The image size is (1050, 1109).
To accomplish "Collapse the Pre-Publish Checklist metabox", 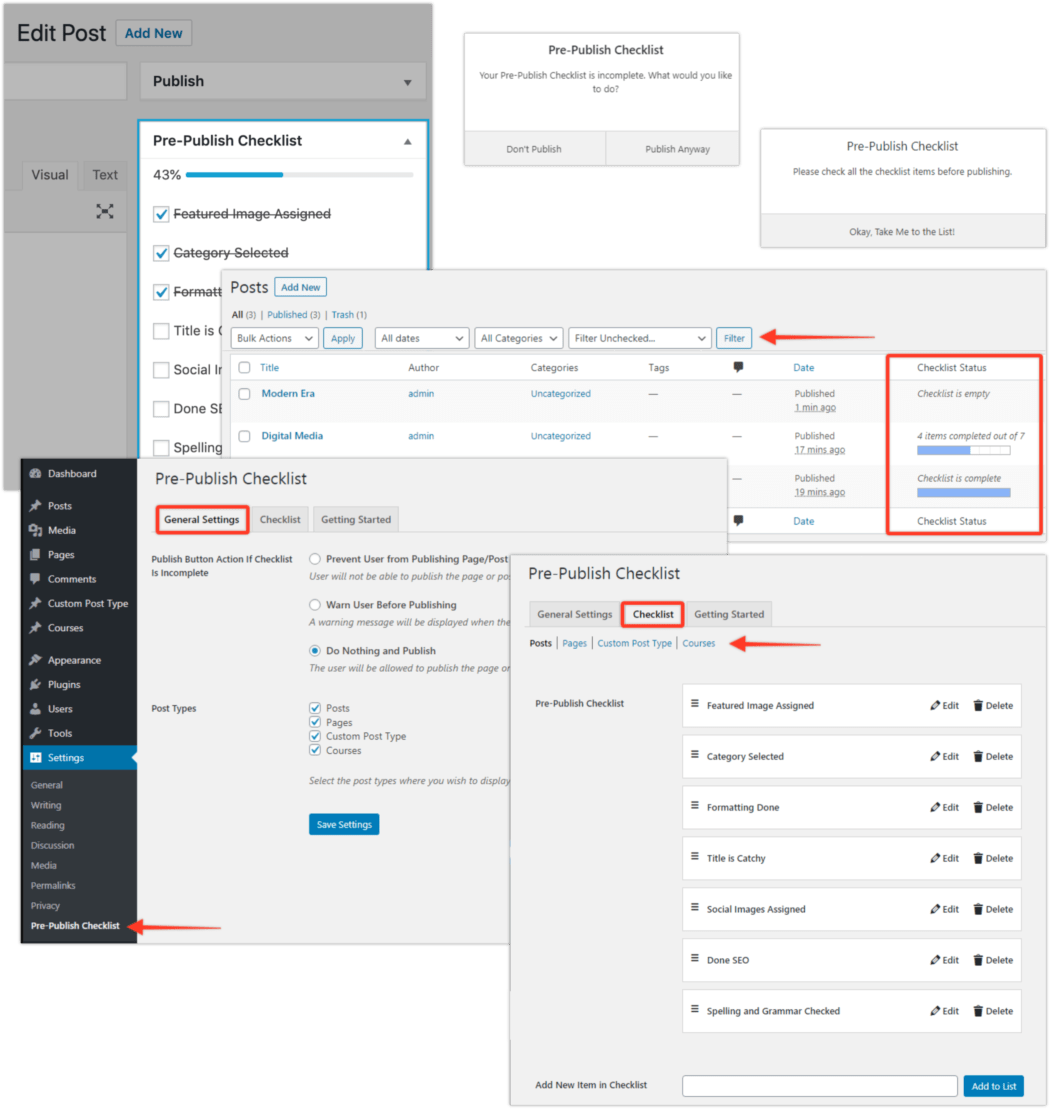I will tap(408, 141).
